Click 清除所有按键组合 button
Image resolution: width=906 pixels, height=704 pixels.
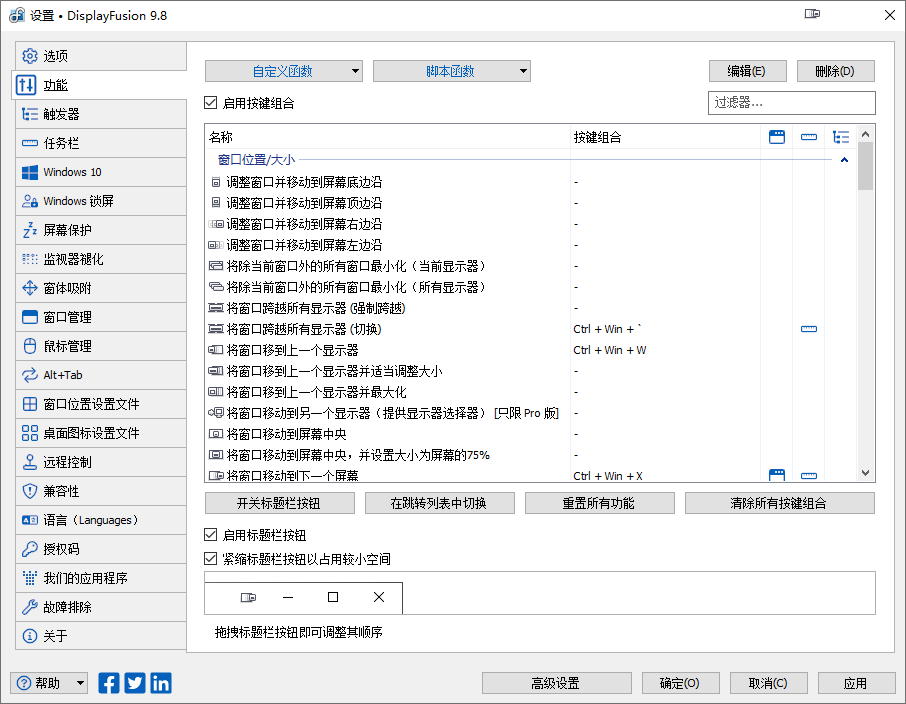tap(779, 503)
